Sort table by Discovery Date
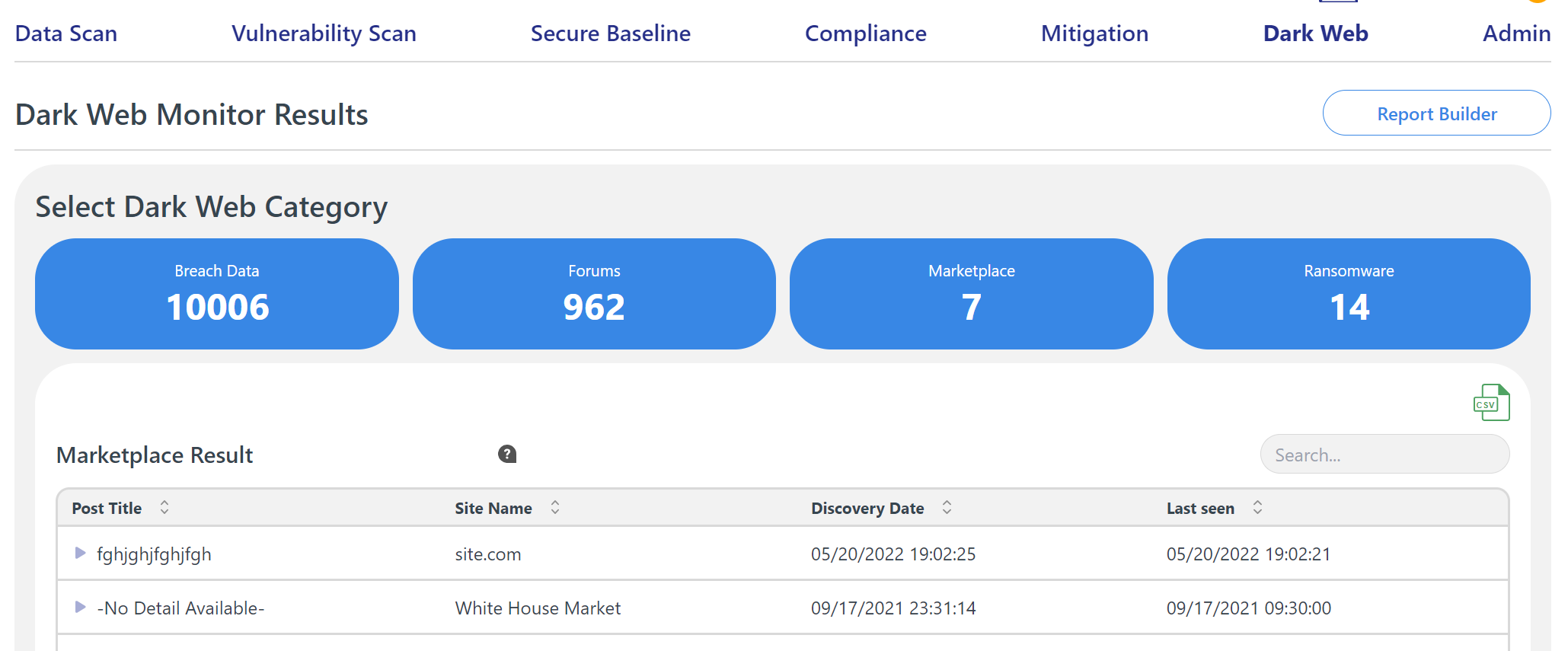This screenshot has height=651, width=1568. click(947, 508)
